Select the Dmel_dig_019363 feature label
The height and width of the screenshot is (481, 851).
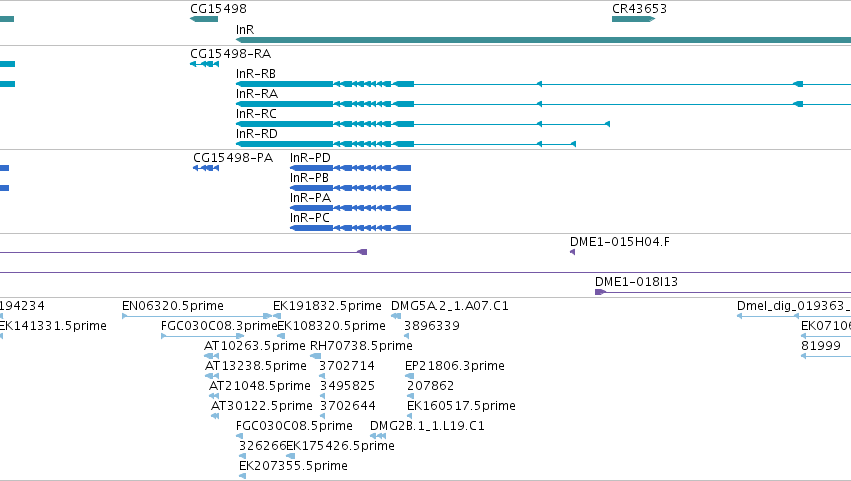793,306
